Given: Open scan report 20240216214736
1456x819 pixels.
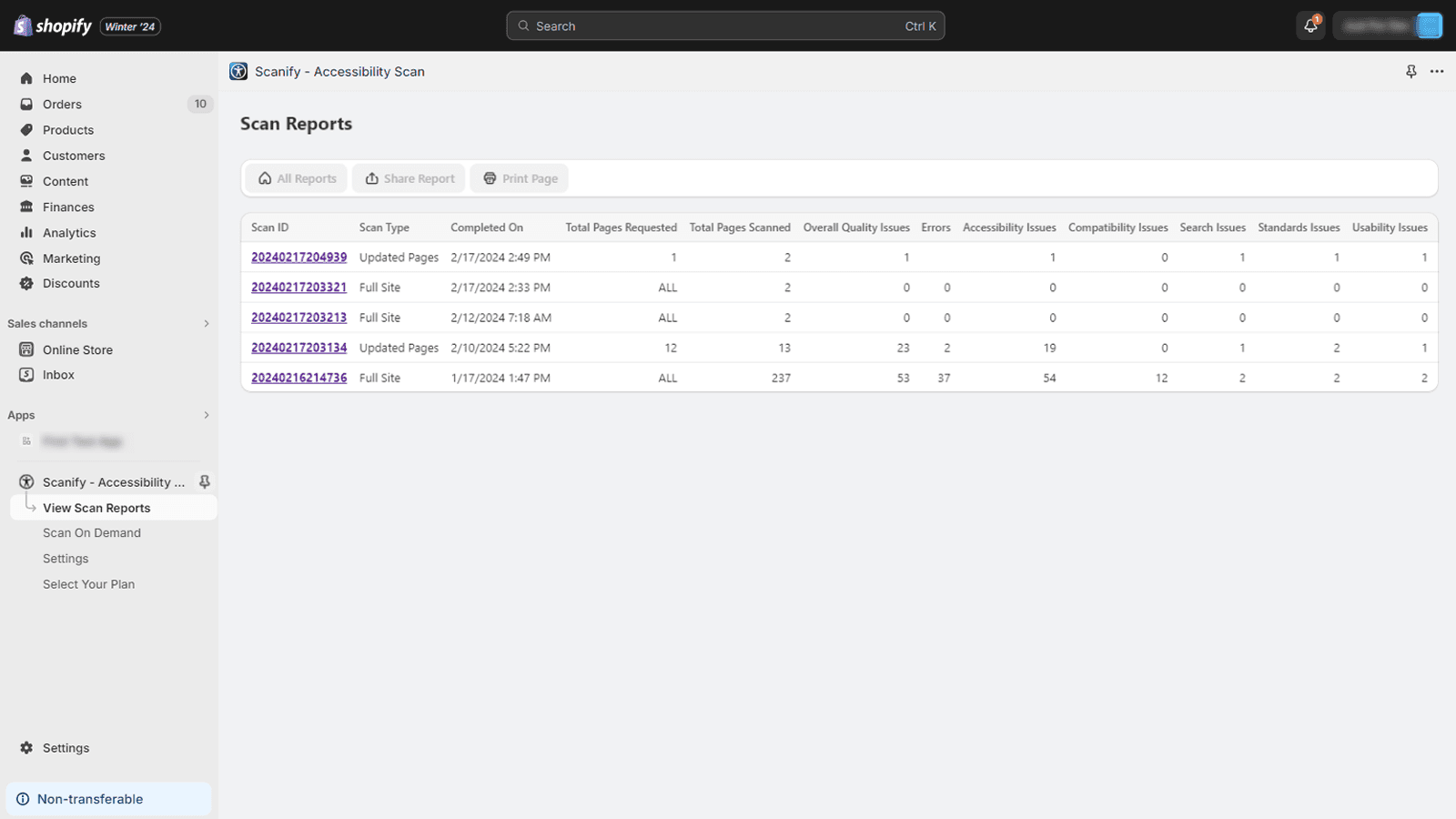Looking at the screenshot, I should pos(298,378).
